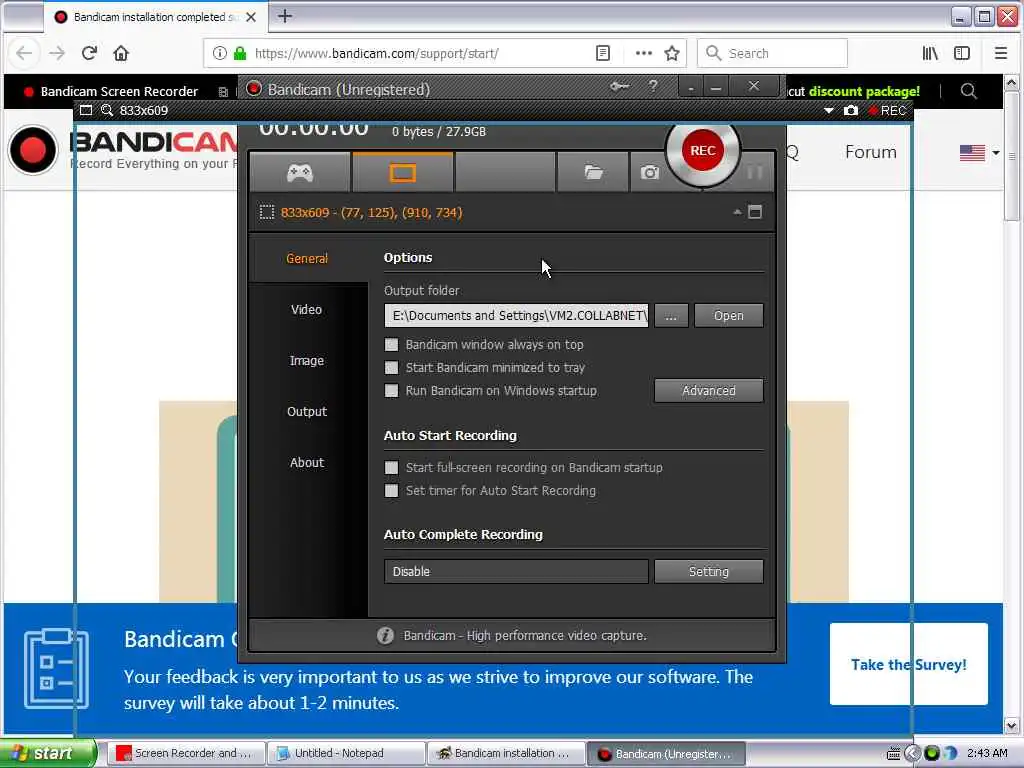The height and width of the screenshot is (768, 1024).
Task: Check Start full-screen recording on Bandicam startup
Action: (x=391, y=468)
